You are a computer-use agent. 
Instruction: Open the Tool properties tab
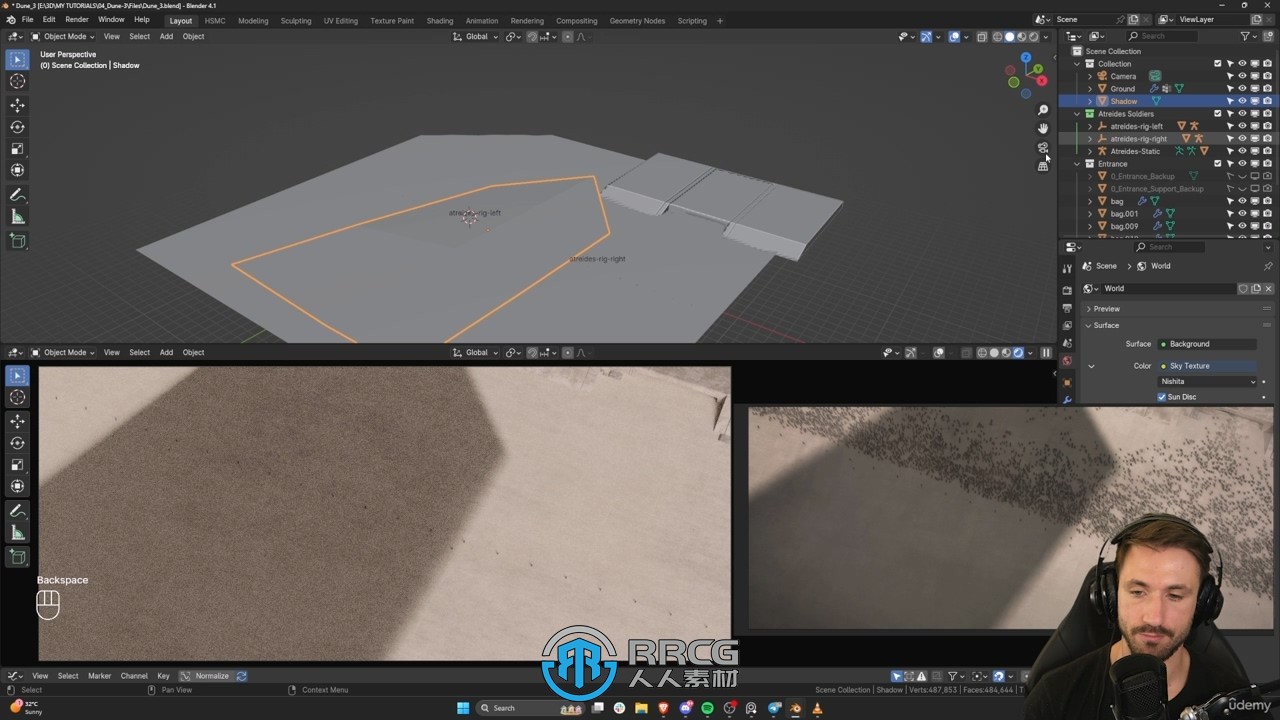tap(1067, 268)
